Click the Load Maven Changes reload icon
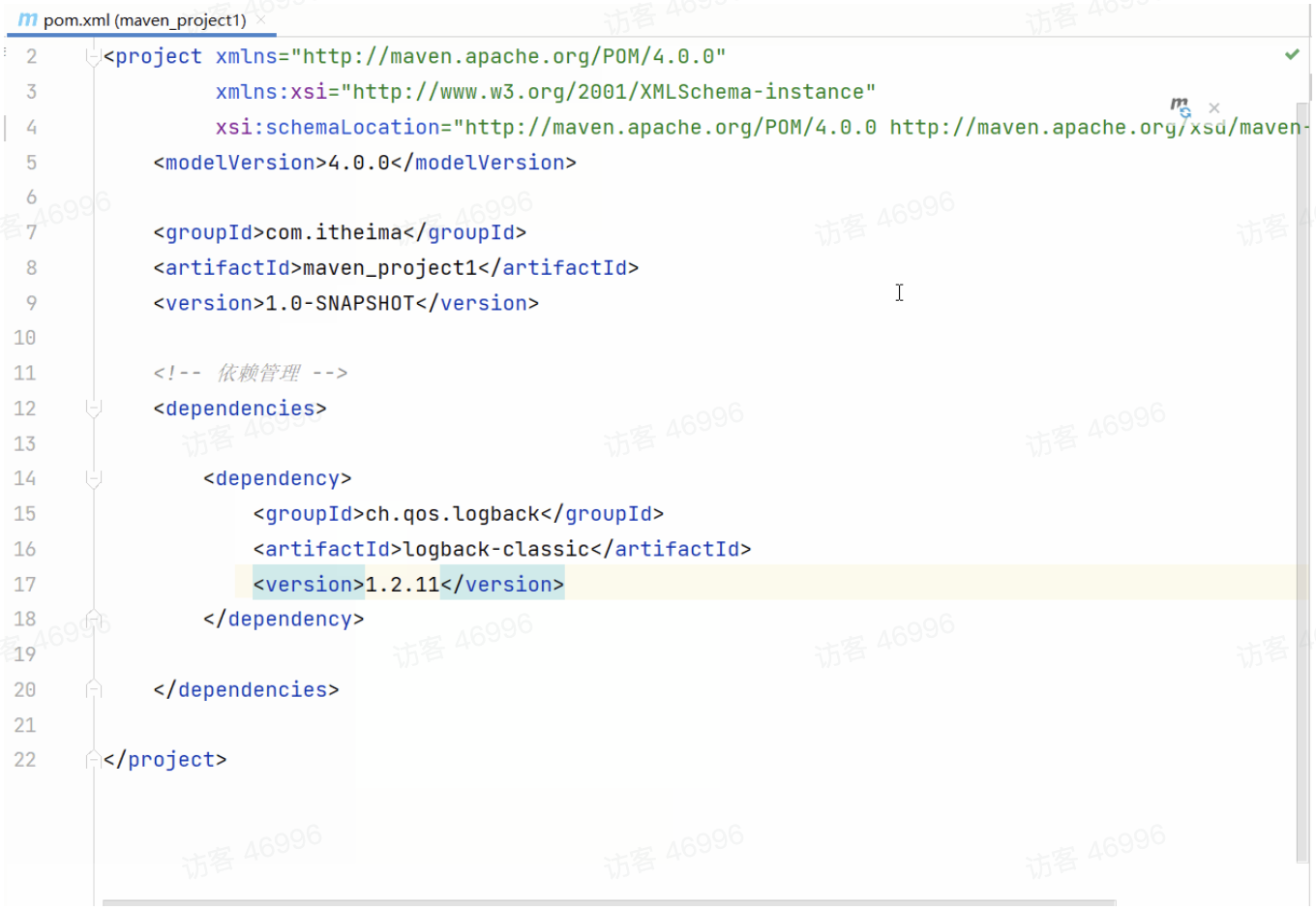Image resolution: width=1316 pixels, height=910 pixels. 1180,106
